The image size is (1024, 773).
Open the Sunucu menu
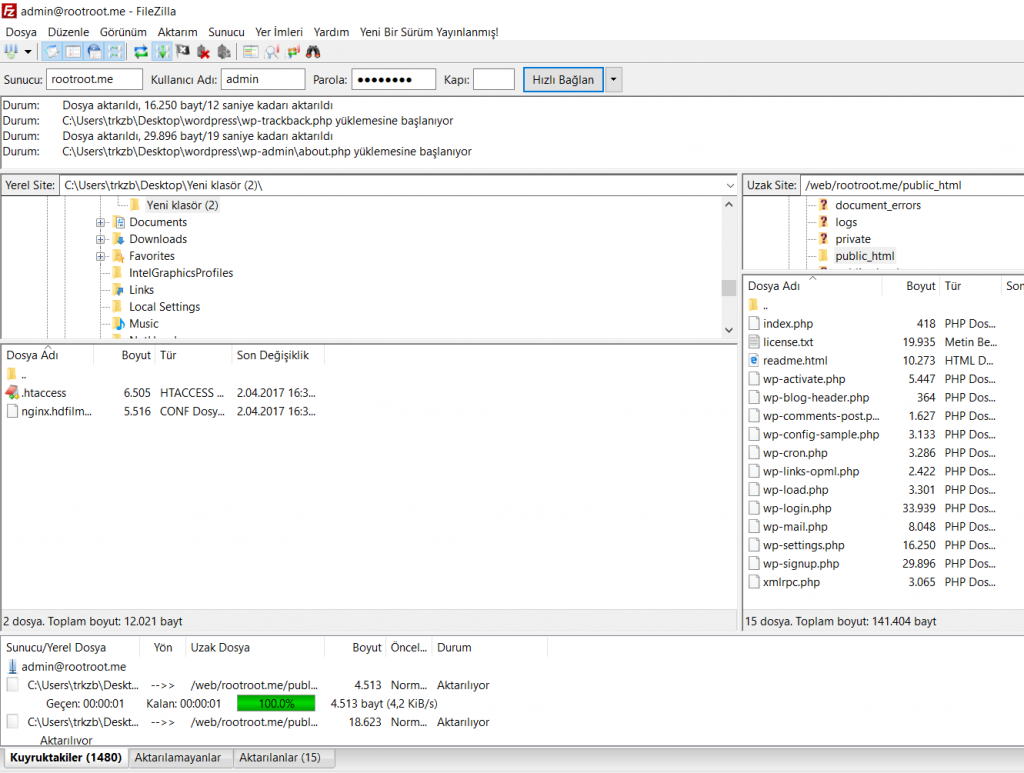[x=226, y=32]
